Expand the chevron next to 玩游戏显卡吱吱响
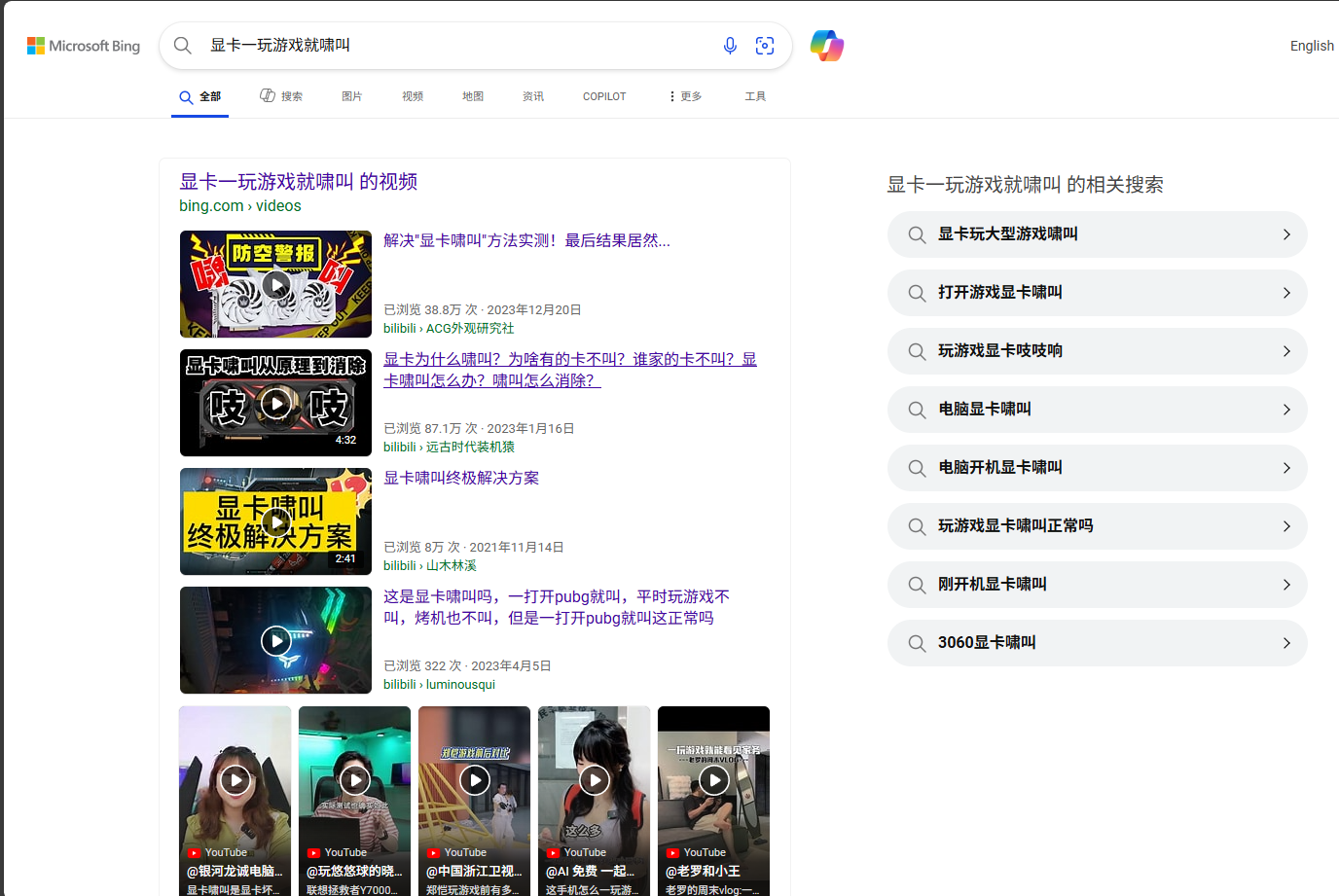The height and width of the screenshot is (896, 1339). click(x=1286, y=351)
